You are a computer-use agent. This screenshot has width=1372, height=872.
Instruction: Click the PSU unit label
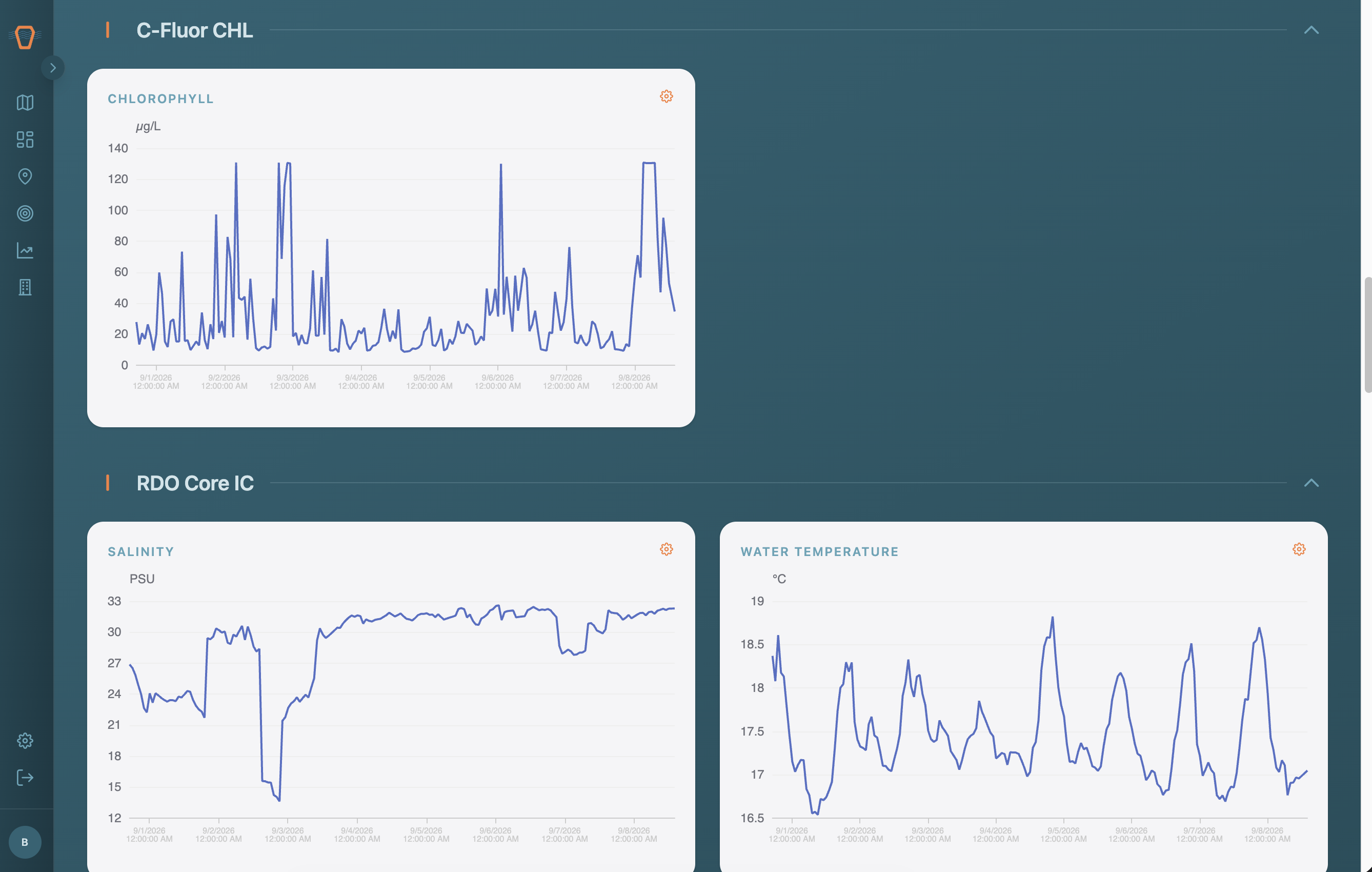point(142,579)
